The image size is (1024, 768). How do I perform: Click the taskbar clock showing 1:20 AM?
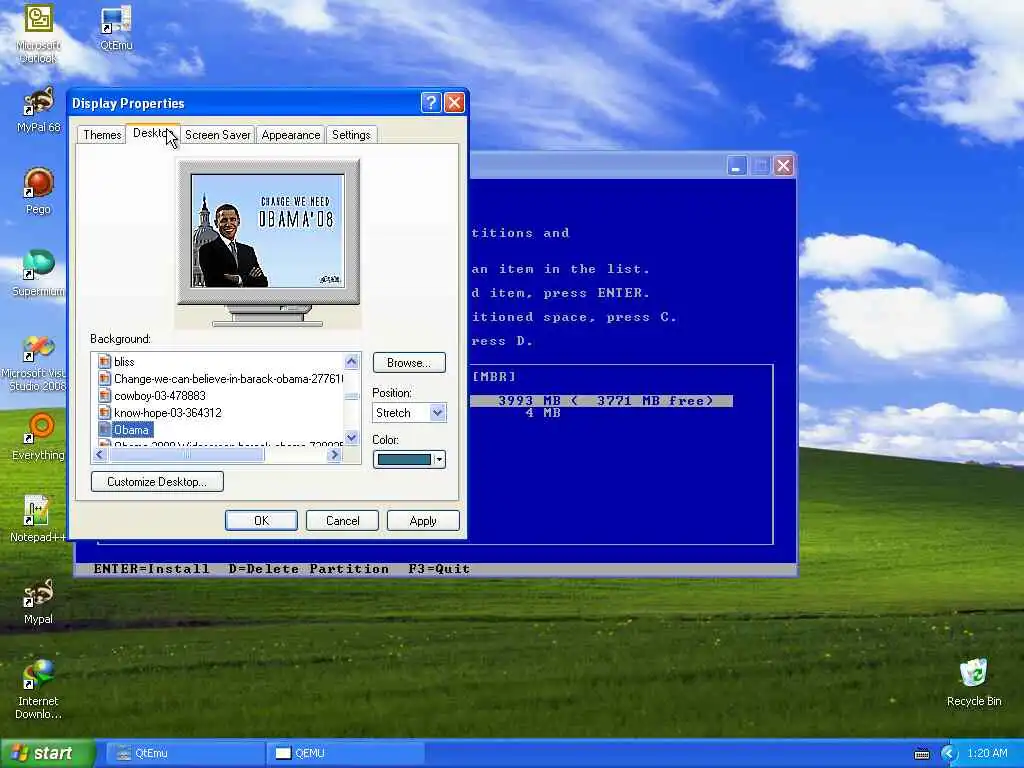(x=987, y=753)
